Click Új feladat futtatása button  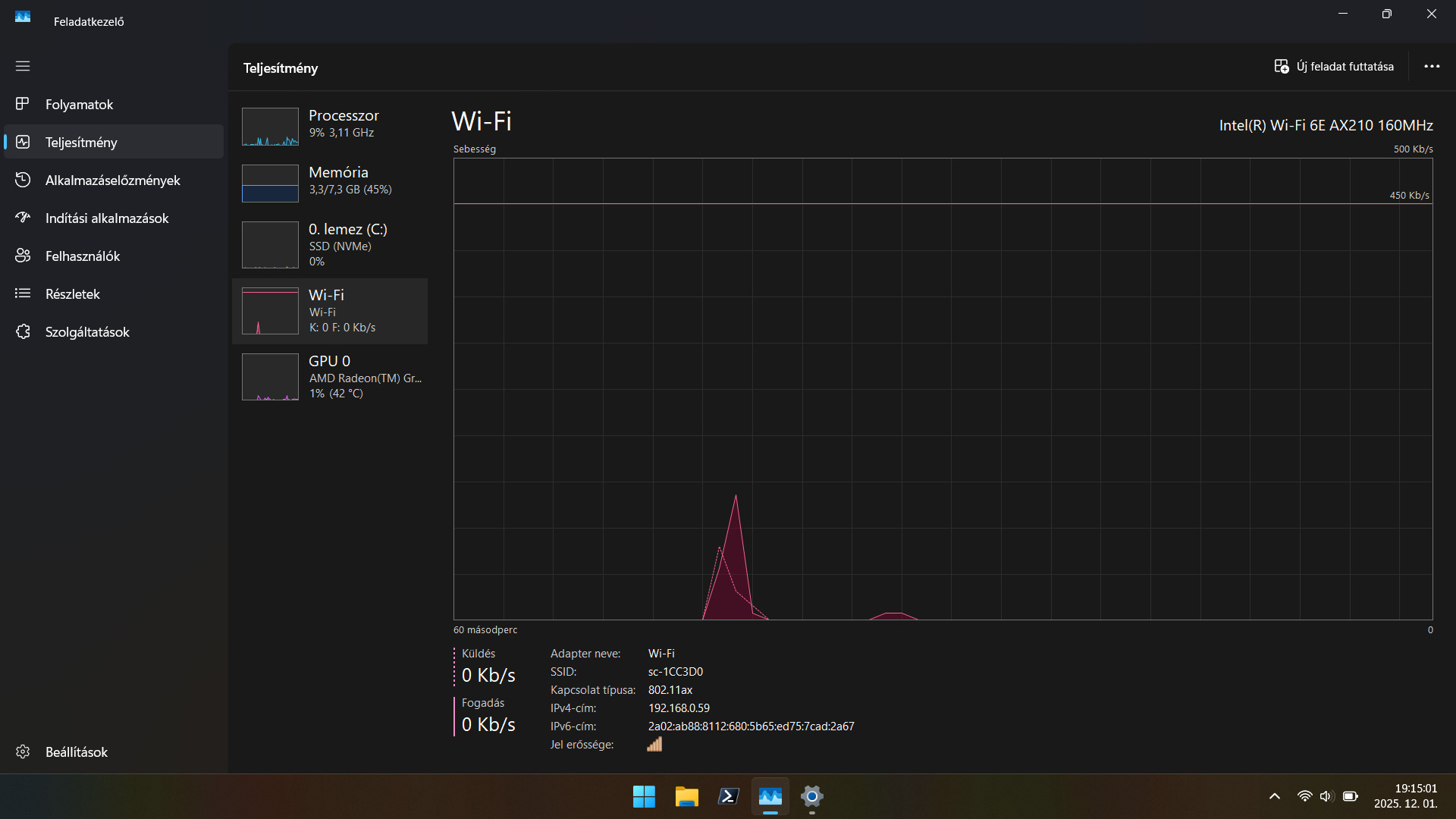tap(1334, 67)
